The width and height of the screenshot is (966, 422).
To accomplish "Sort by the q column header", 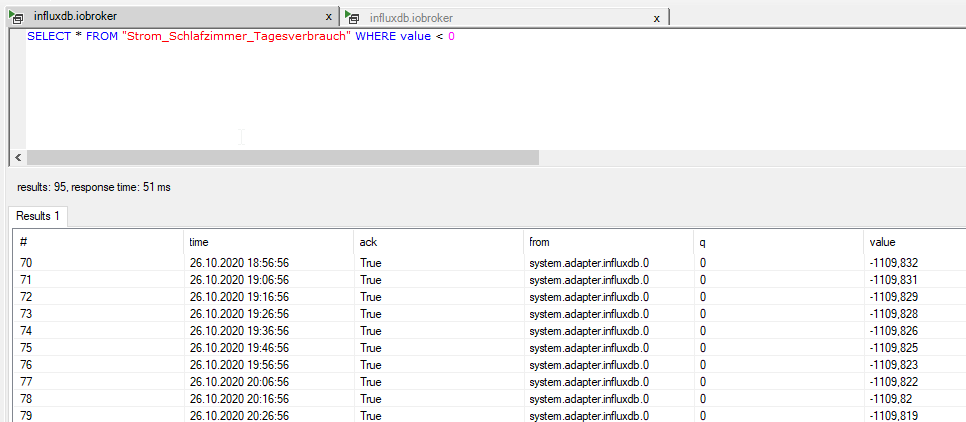I will [x=778, y=242].
